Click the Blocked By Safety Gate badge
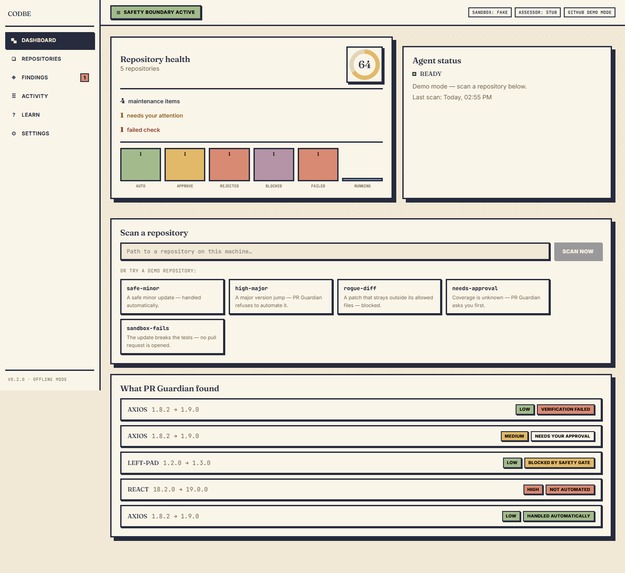 [559, 463]
